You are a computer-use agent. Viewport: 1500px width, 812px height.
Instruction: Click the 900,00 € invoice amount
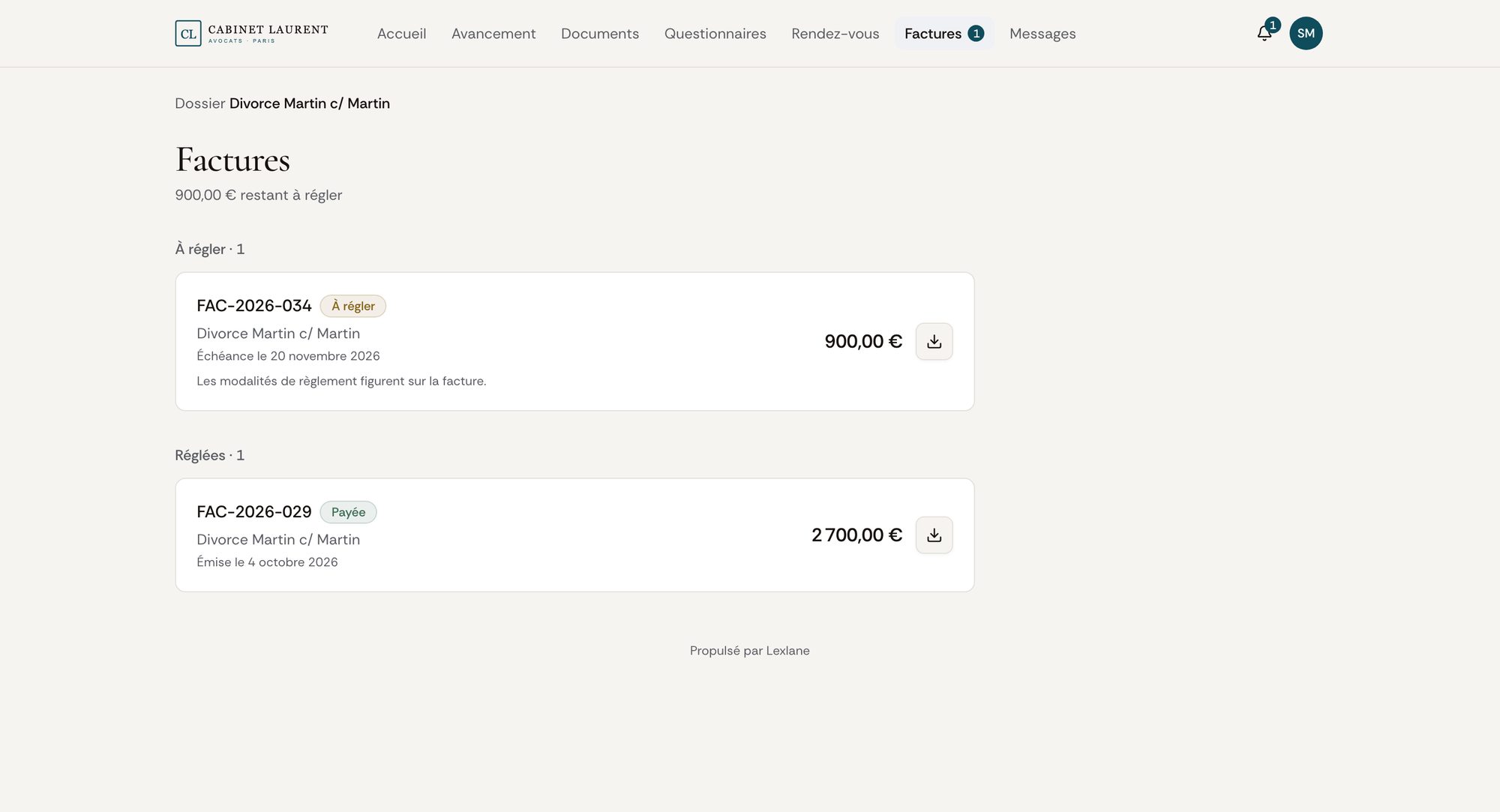click(x=863, y=341)
